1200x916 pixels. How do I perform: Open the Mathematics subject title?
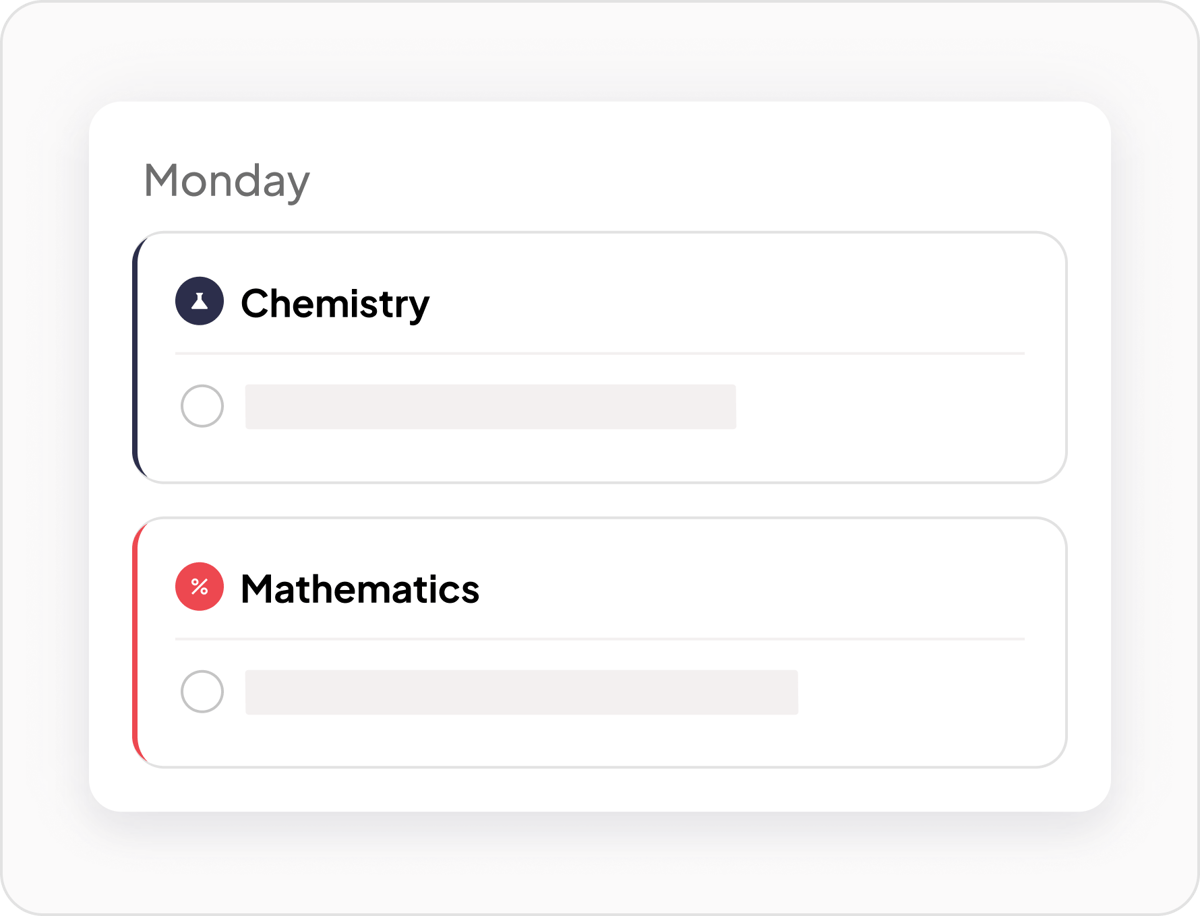coord(360,589)
